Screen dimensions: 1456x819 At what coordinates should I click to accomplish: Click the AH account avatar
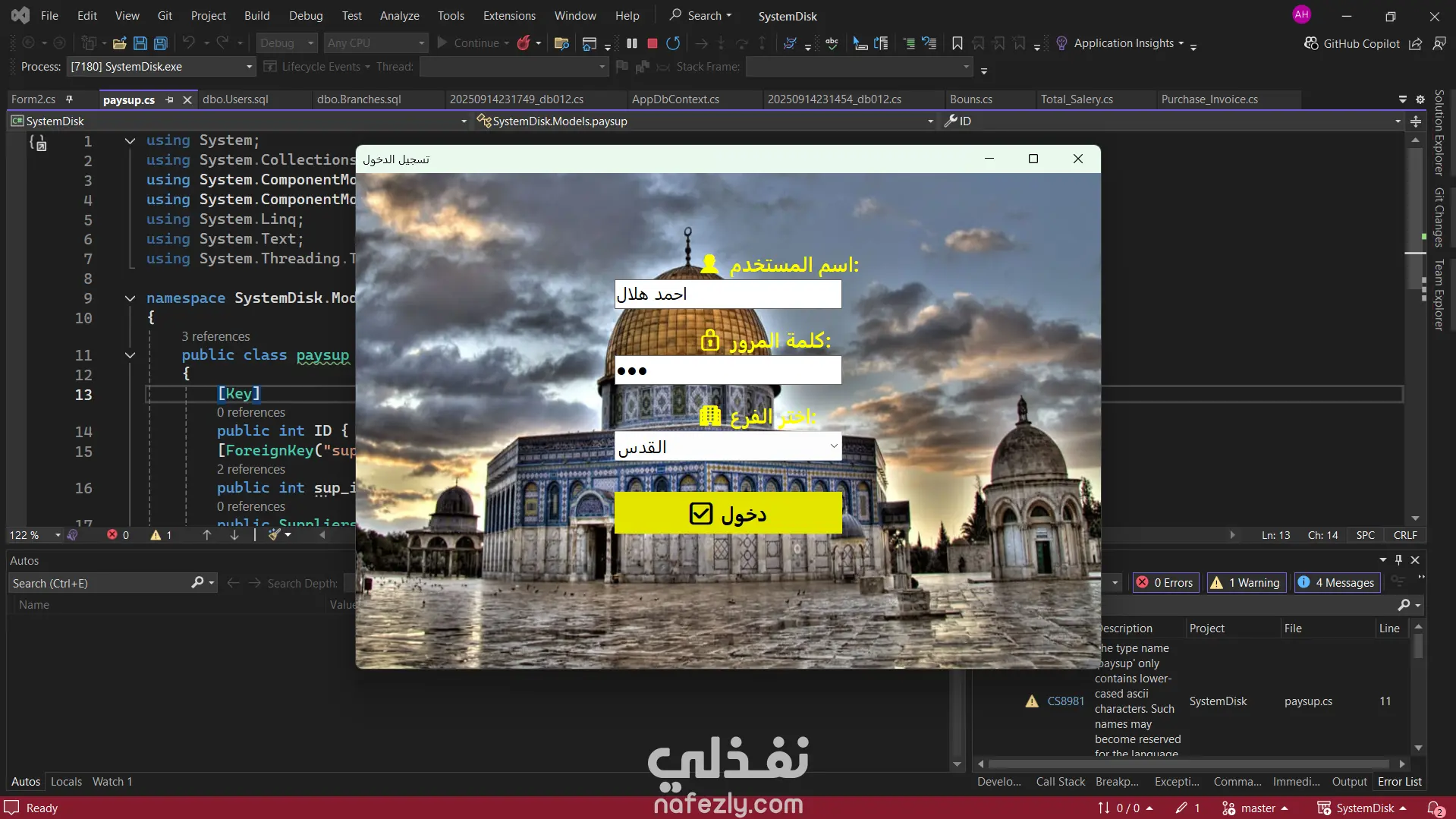1302,14
